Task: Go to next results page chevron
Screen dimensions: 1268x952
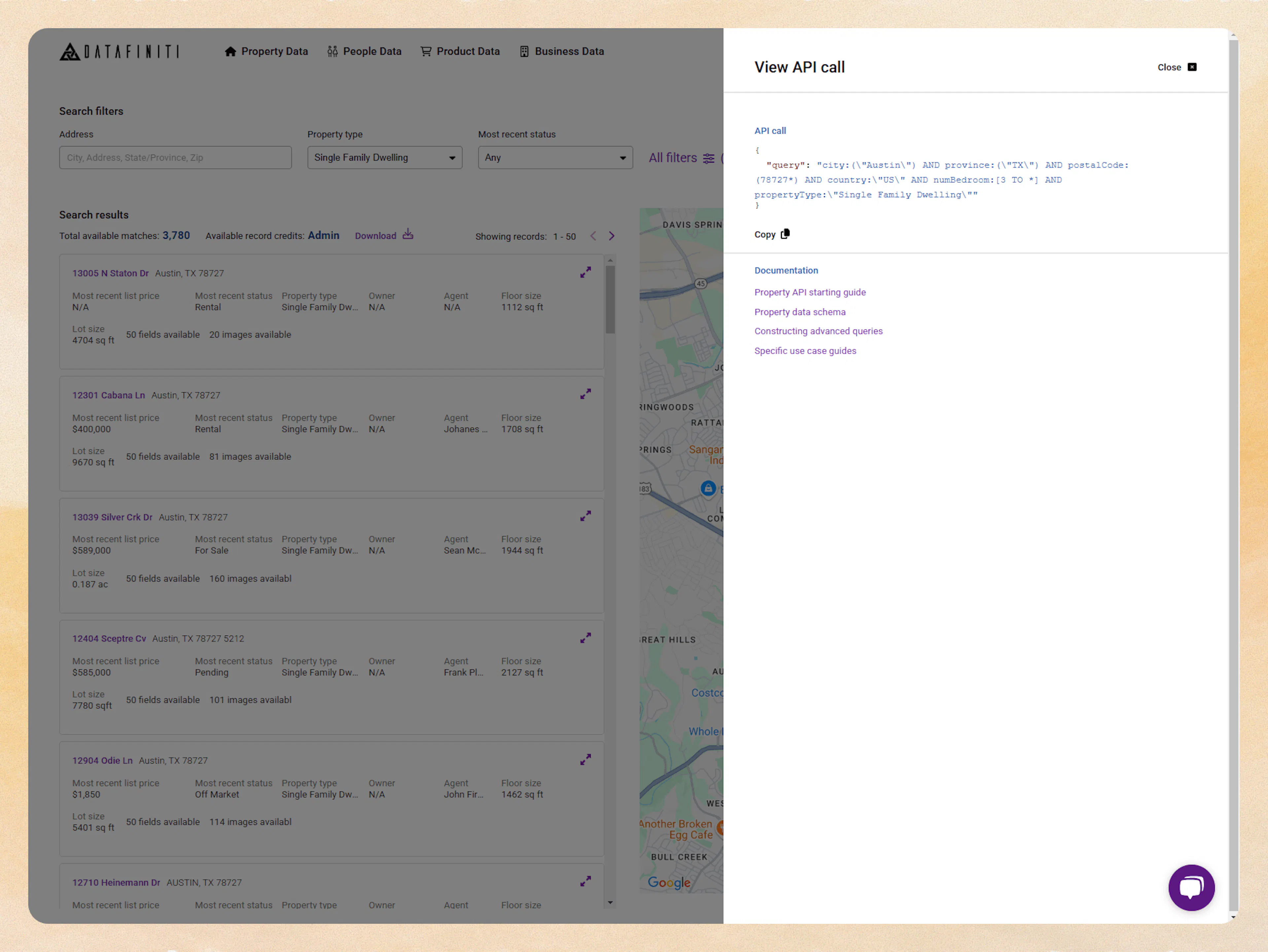Action: pos(611,235)
